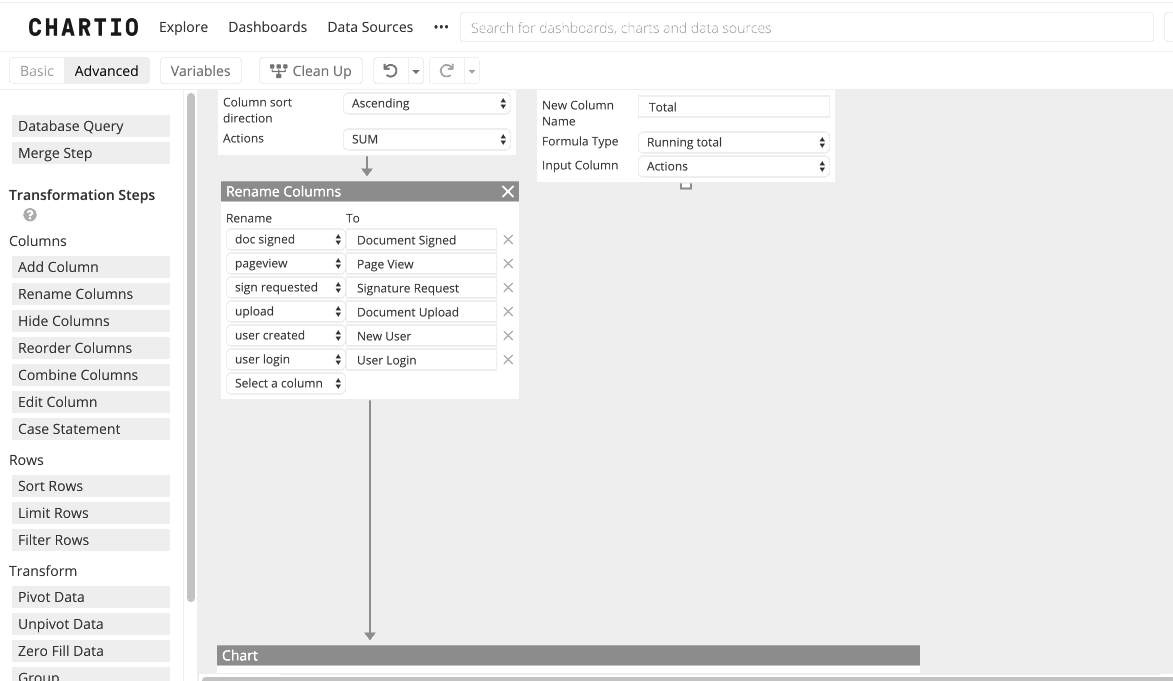
Task: Click the redo arrow icon
Action: click(x=447, y=70)
